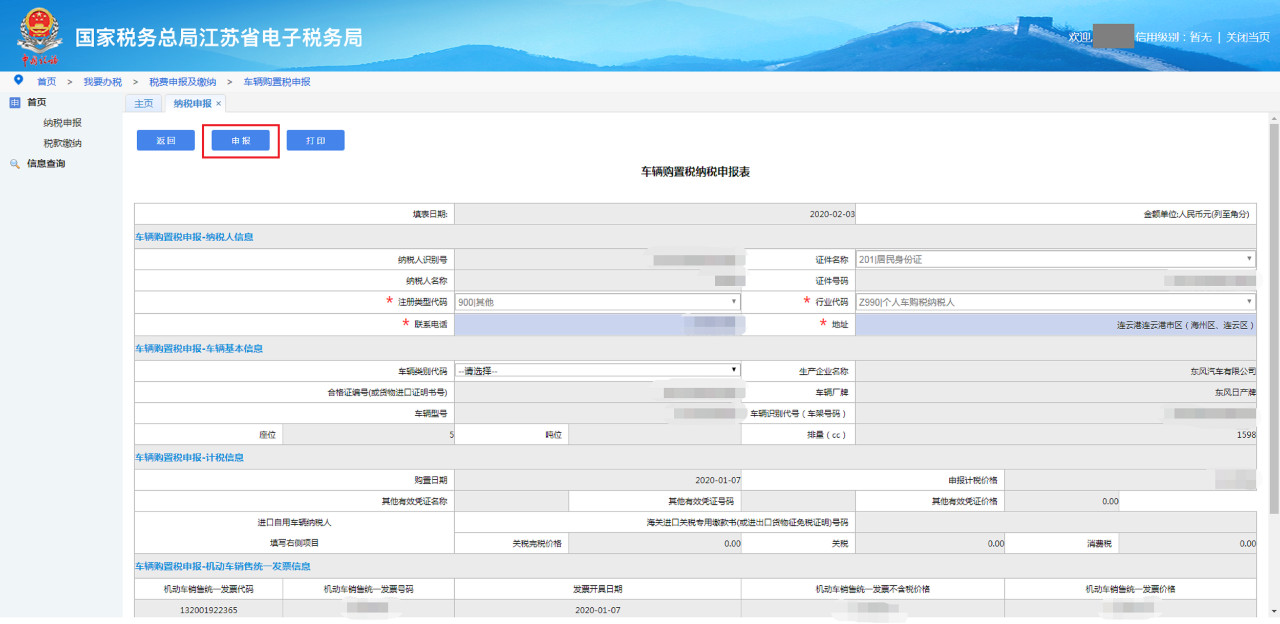Click the 车辆购置税申报-计税信息 section heading
The image size is (1280, 624).
pos(189,457)
